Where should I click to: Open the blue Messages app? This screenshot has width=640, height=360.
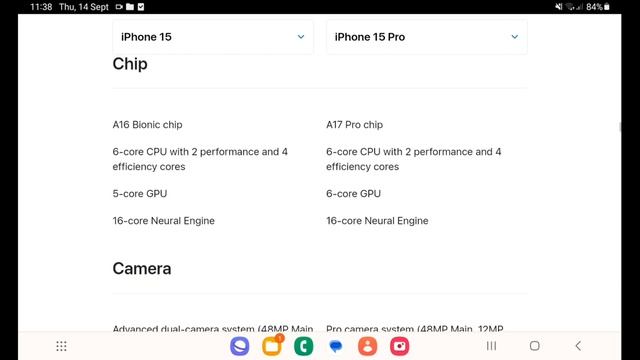pyautogui.click(x=336, y=346)
